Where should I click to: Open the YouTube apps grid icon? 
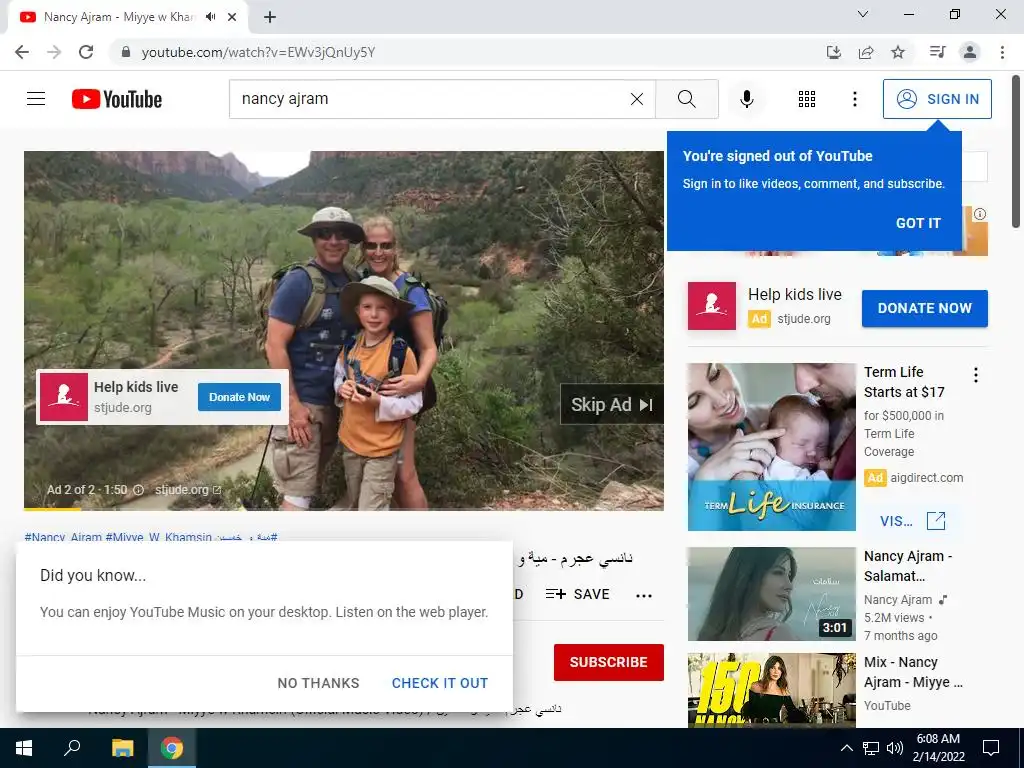coord(807,99)
